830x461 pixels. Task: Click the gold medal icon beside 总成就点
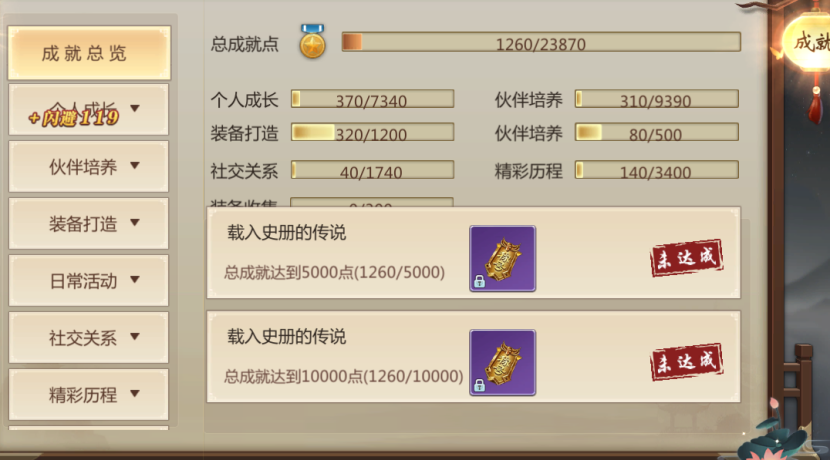(312, 42)
